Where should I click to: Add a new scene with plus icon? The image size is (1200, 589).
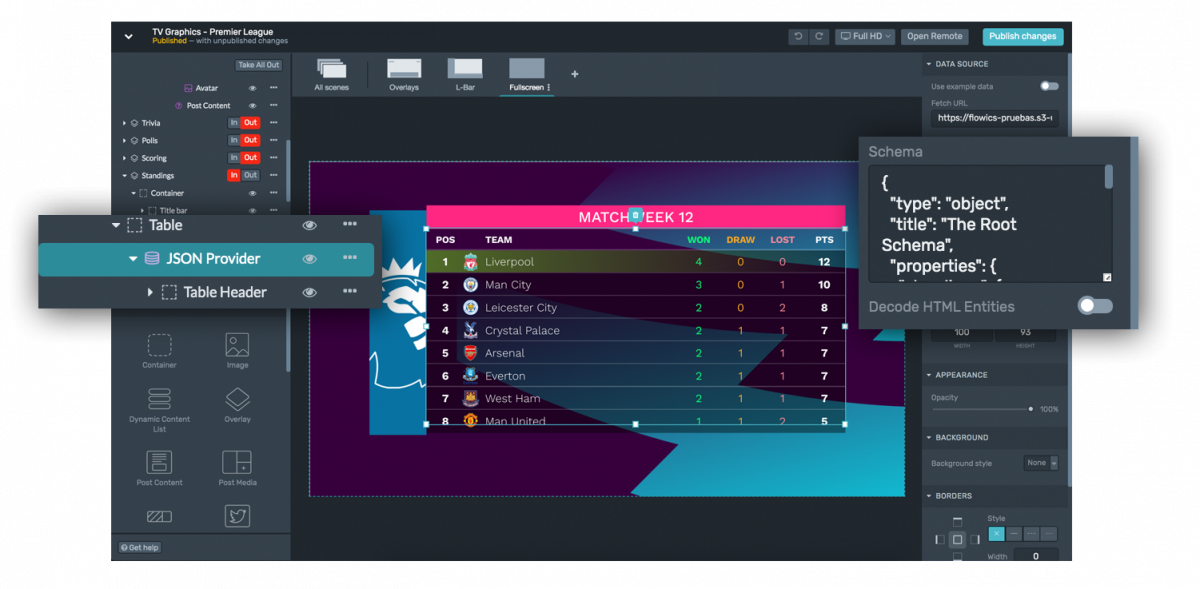pyautogui.click(x=575, y=73)
